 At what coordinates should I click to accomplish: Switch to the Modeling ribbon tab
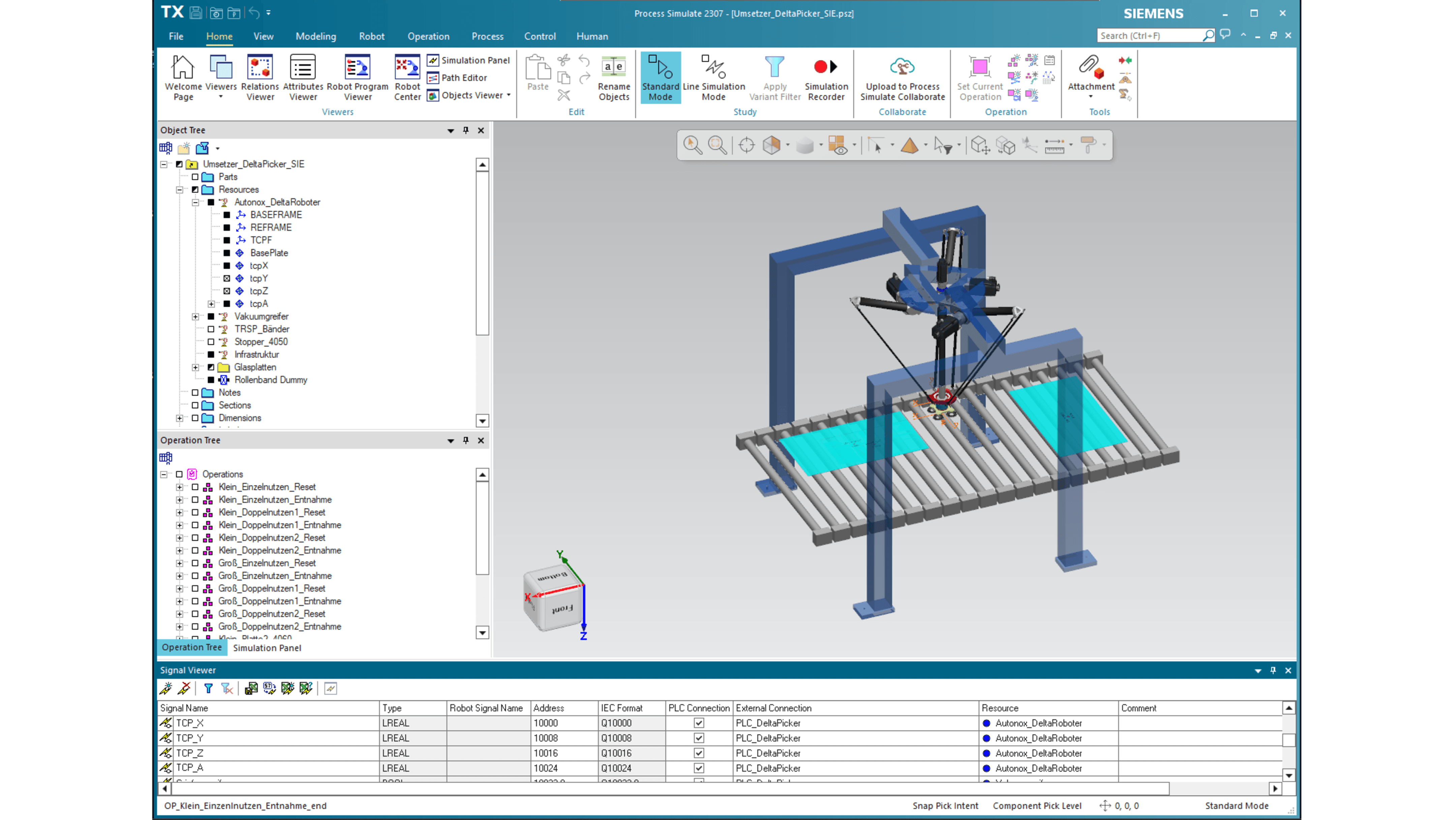pos(315,36)
